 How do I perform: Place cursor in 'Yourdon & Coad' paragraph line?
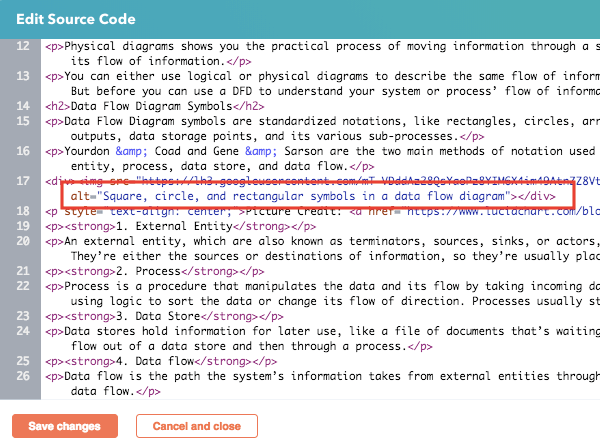pyautogui.click(x=300, y=151)
